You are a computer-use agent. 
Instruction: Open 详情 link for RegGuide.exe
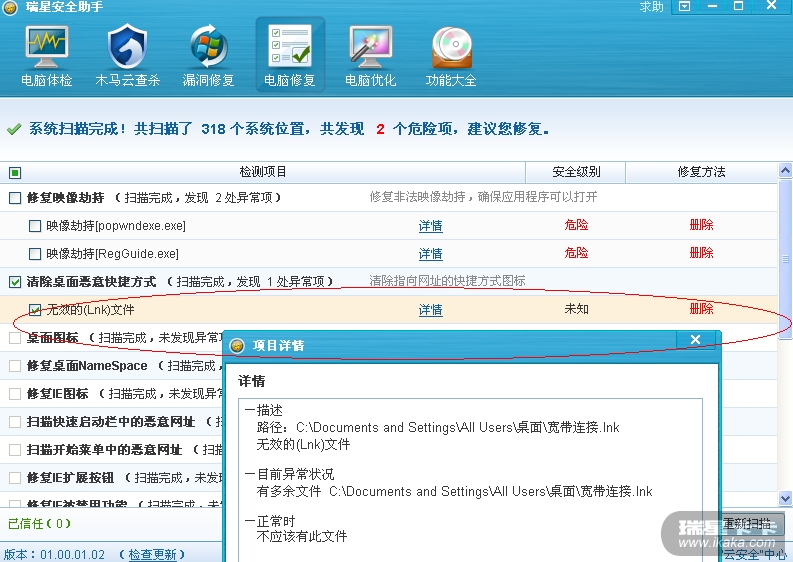[430, 253]
